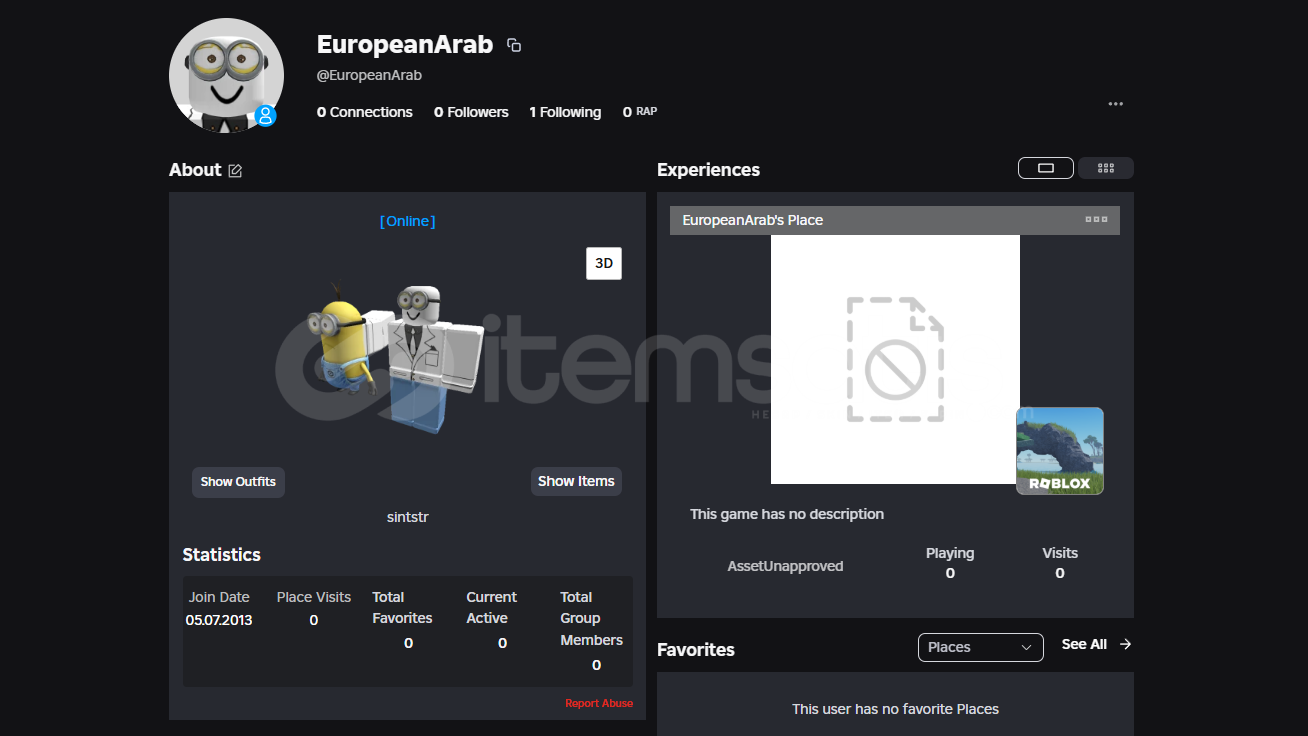Click 'This user has no favorite Places' text
1308x736 pixels.
896,709
